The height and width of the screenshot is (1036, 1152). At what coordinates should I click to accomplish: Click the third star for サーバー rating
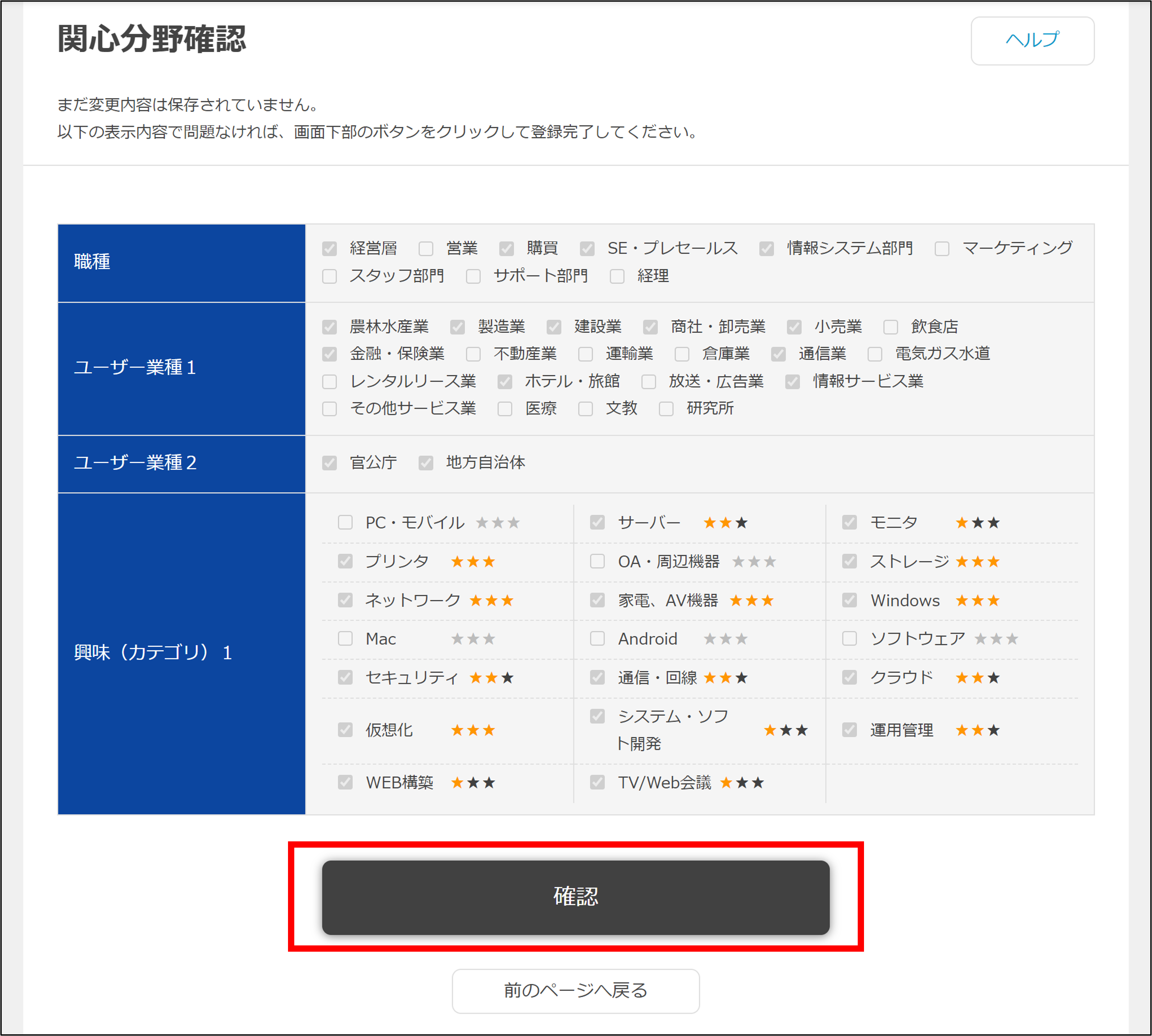pos(741,522)
